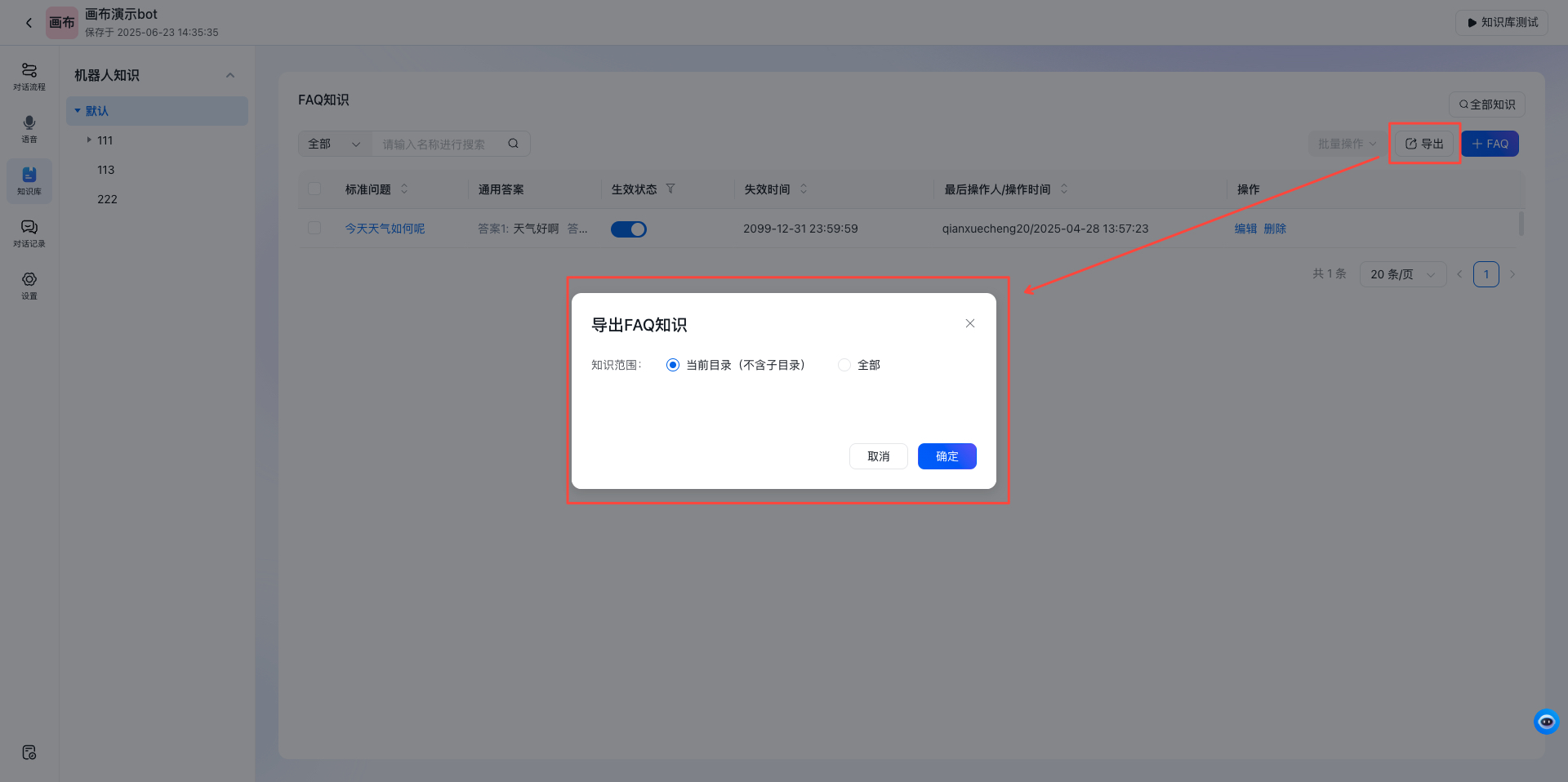Open the 批量操作 dropdown

[x=1346, y=143]
